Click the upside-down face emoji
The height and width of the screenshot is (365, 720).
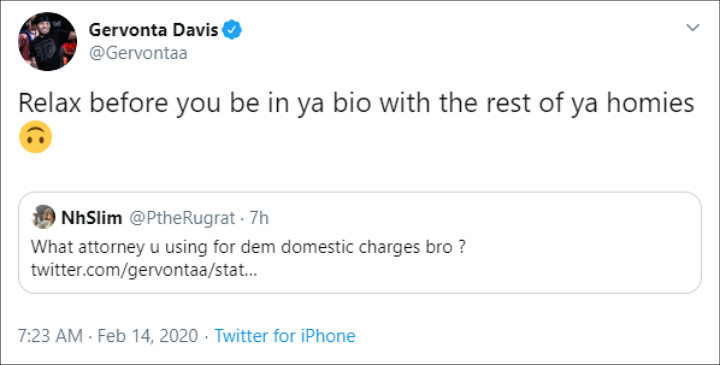coord(35,137)
